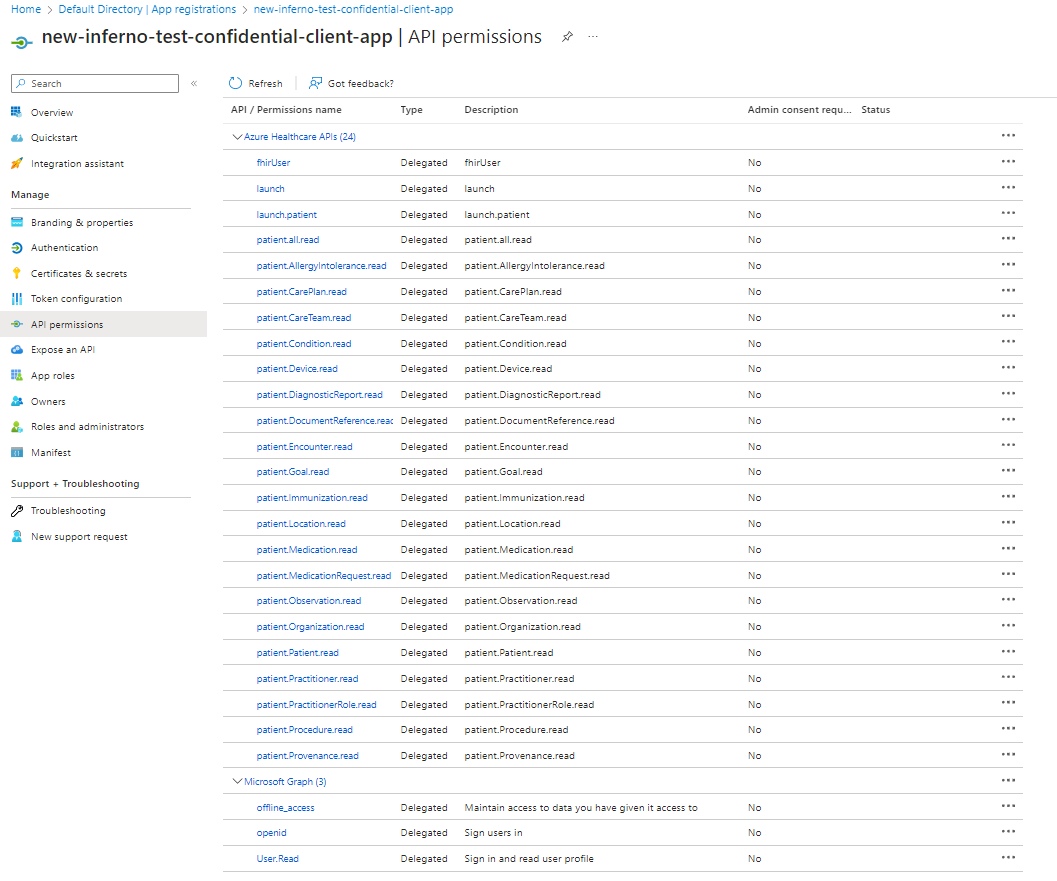
Task: Click the Manifest icon
Action: (x=17, y=452)
